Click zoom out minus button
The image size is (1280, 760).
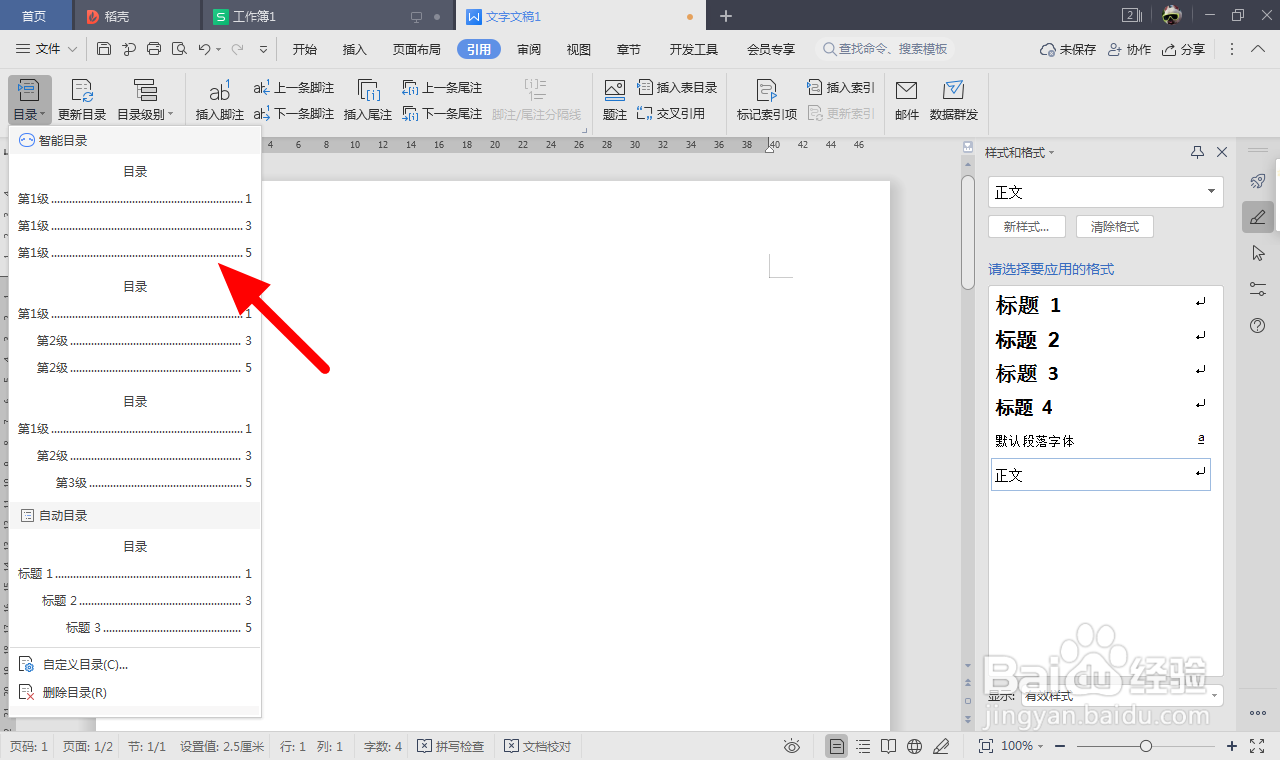click(x=1060, y=746)
